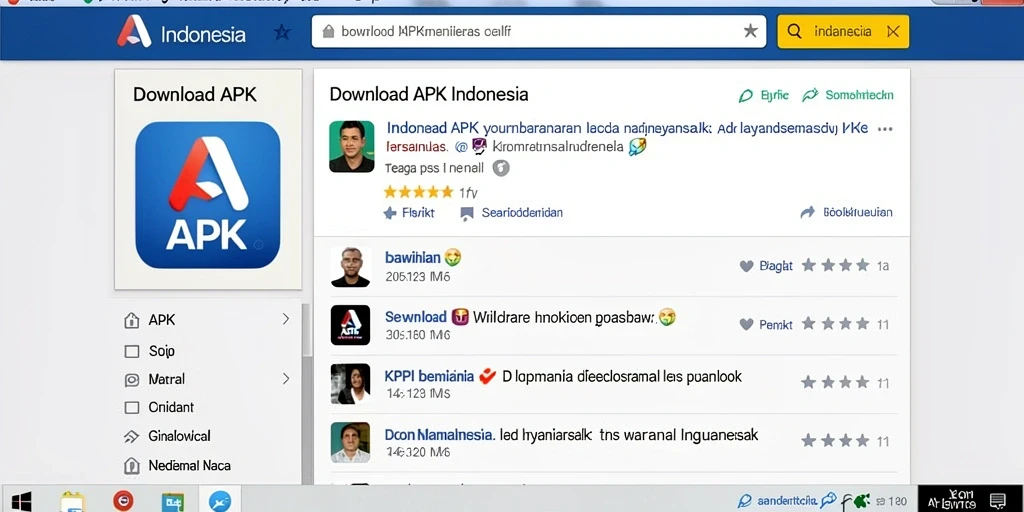Click the star icon inside the search field
Image resolution: width=1024 pixels, height=512 pixels.
tap(751, 31)
